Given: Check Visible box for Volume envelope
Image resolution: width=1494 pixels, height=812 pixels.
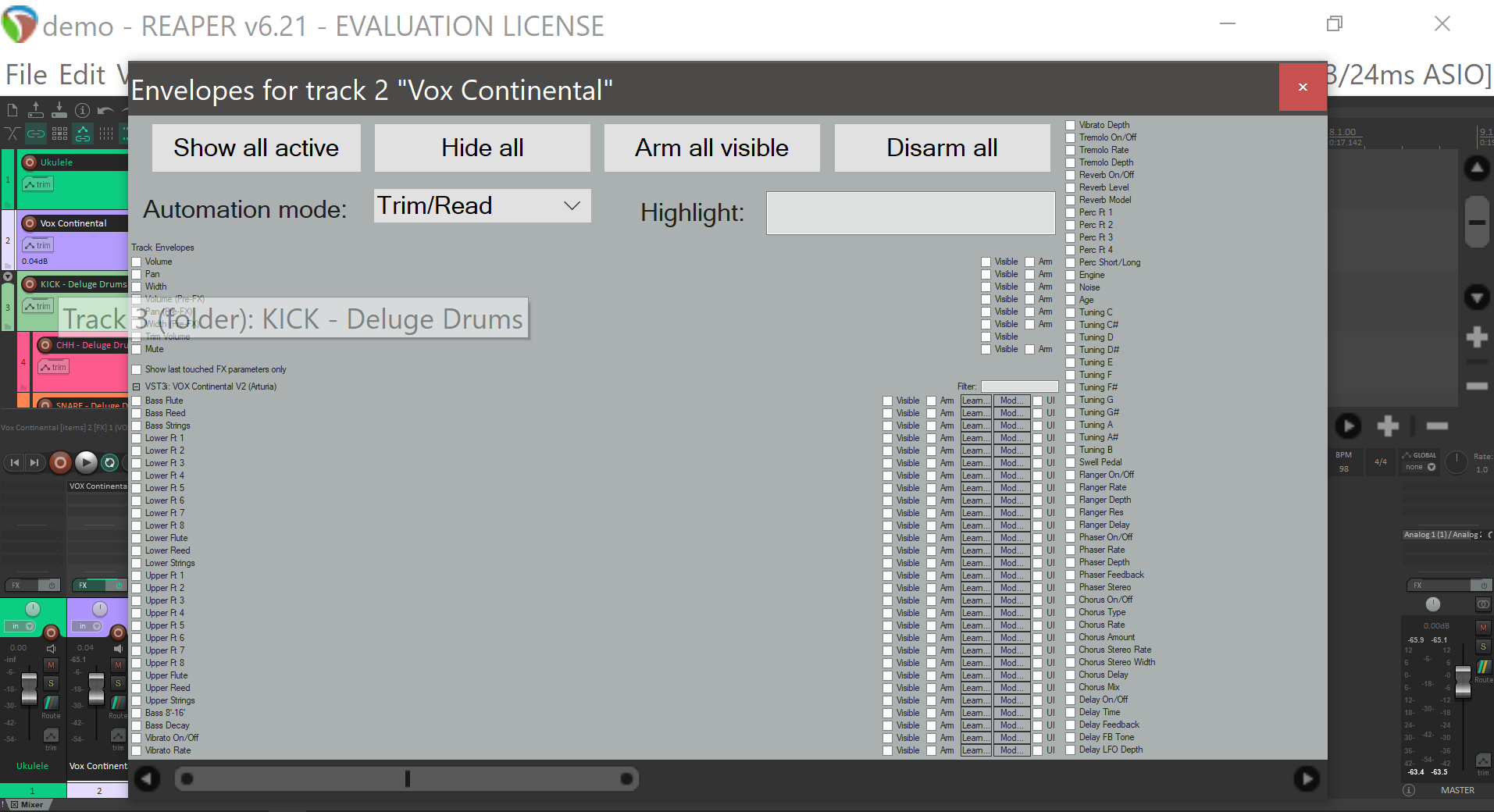Looking at the screenshot, I should [x=986, y=262].
